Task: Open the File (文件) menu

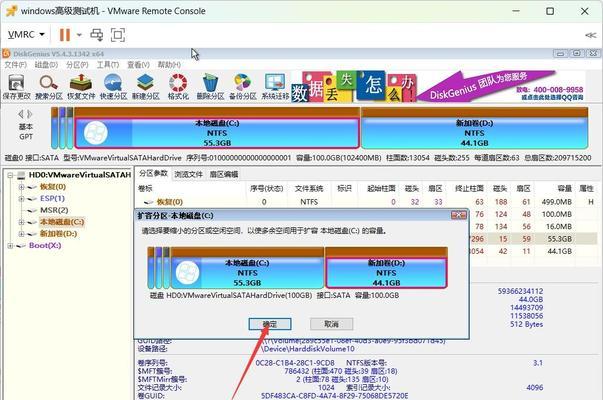Action: tap(15, 65)
